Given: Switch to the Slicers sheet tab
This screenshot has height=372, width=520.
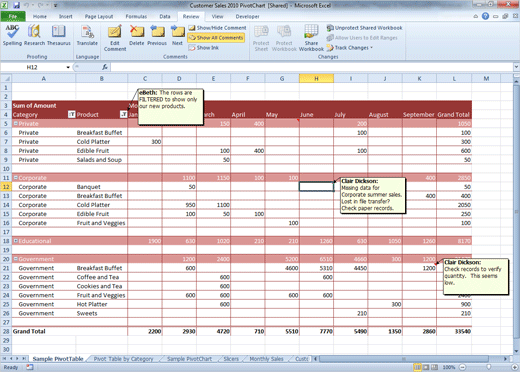Looking at the screenshot, I should coord(231,359).
